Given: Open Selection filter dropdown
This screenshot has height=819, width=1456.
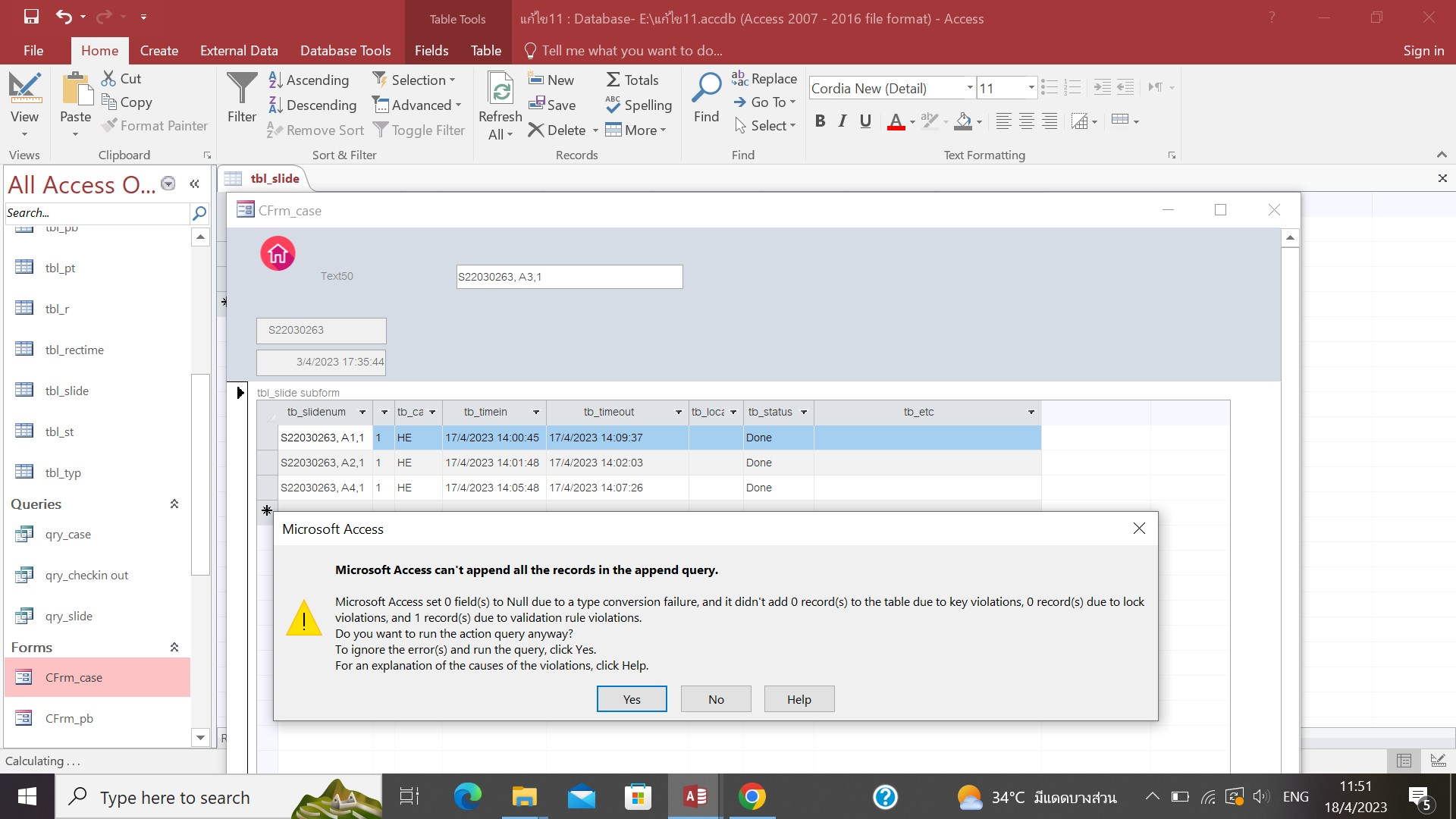Looking at the screenshot, I should (x=413, y=80).
